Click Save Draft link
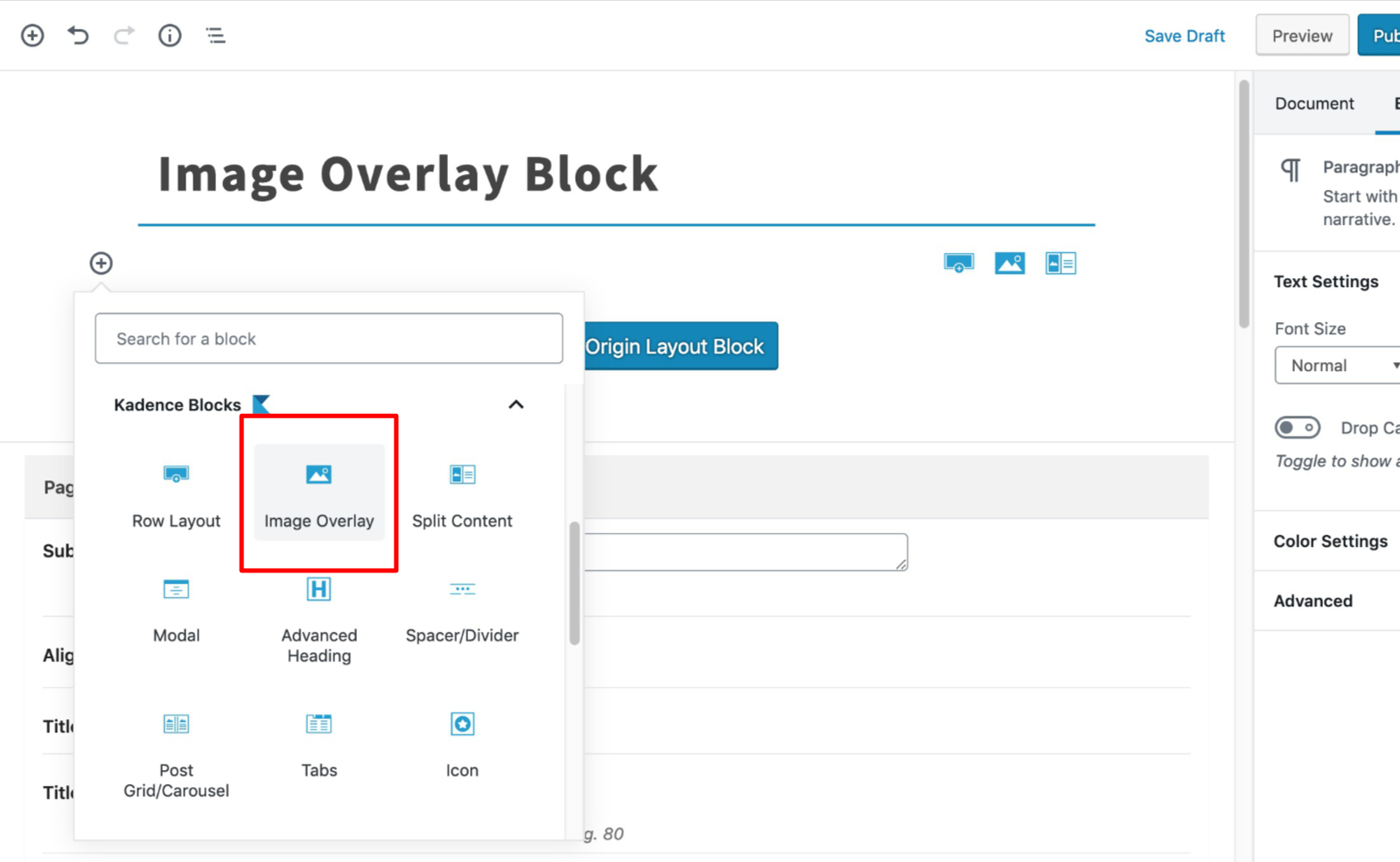Image resolution: width=1400 pixels, height=862 pixels. click(x=1185, y=36)
